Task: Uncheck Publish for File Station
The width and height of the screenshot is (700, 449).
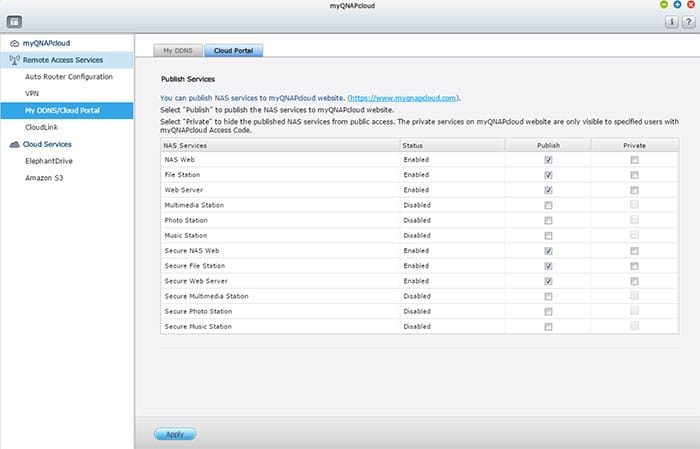Action: [548, 175]
